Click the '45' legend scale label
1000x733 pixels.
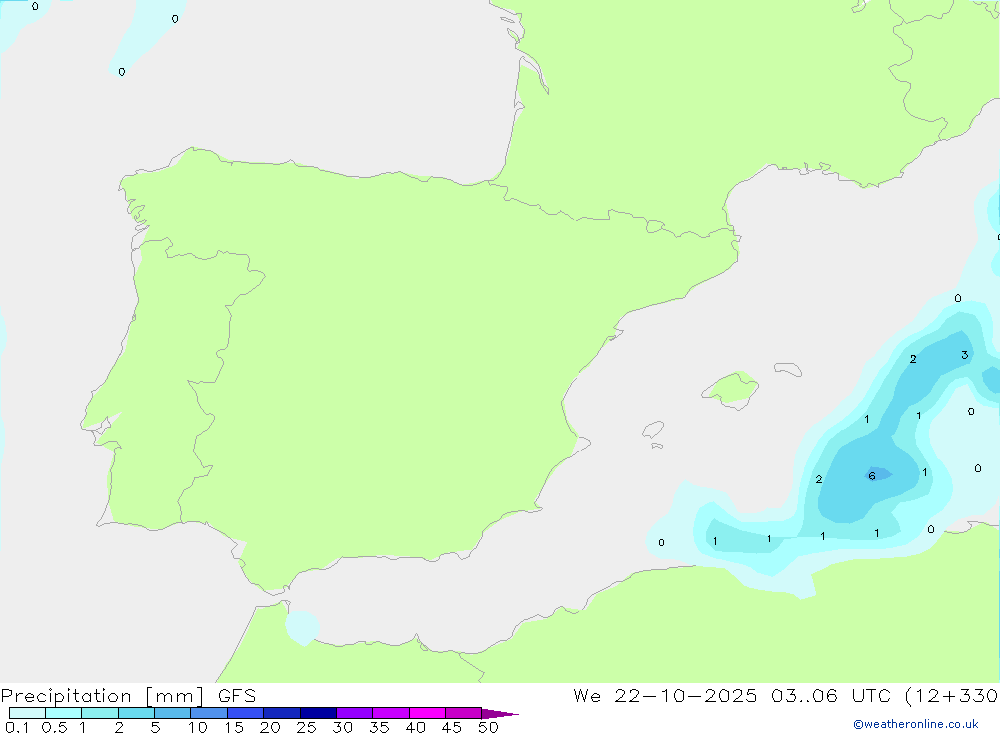click(x=452, y=727)
